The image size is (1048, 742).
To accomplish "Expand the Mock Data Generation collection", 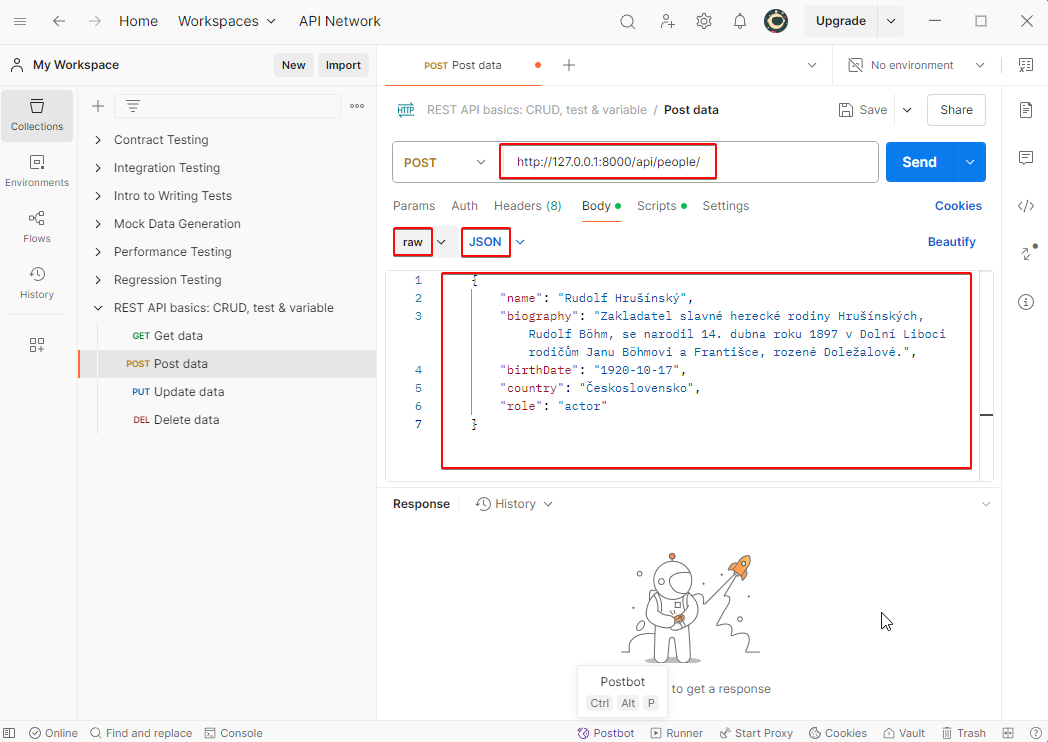I will [98, 224].
